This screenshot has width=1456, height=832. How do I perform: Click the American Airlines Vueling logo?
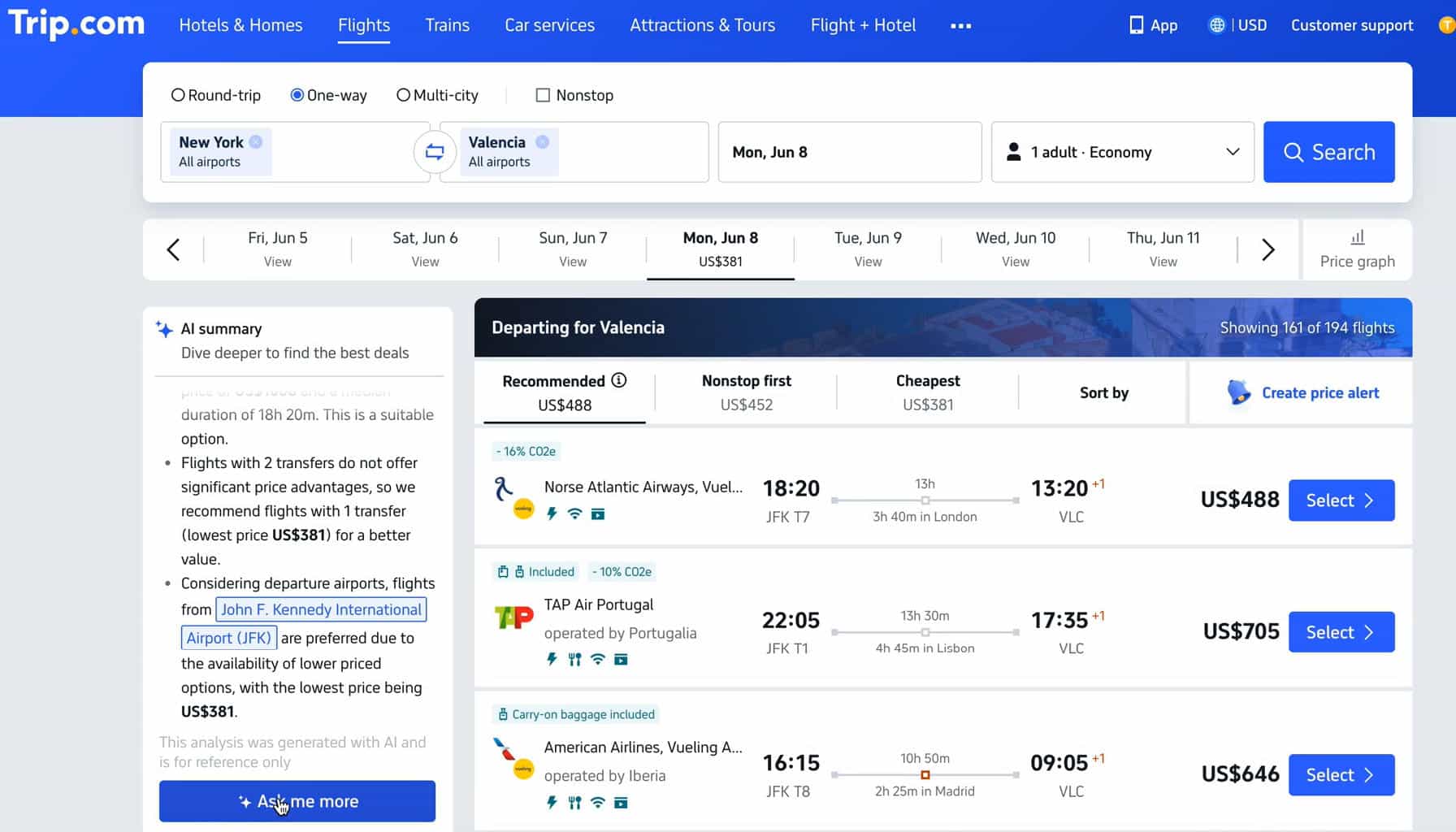pyautogui.click(x=513, y=758)
